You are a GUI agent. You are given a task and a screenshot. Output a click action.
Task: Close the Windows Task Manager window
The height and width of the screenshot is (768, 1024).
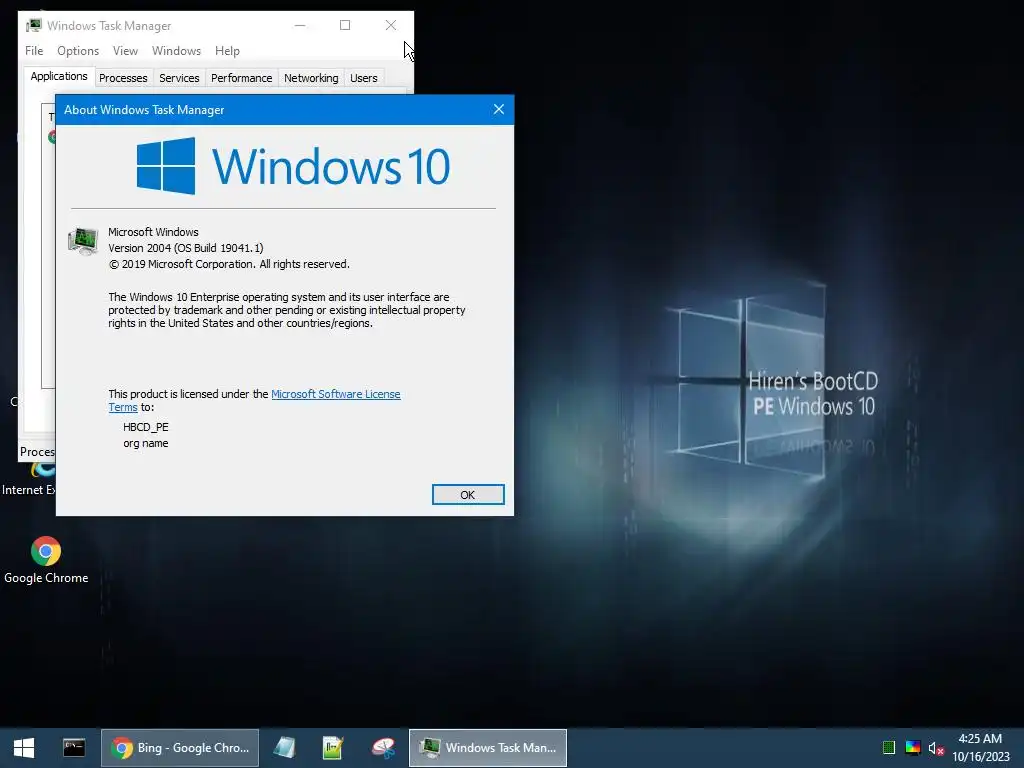click(x=391, y=25)
